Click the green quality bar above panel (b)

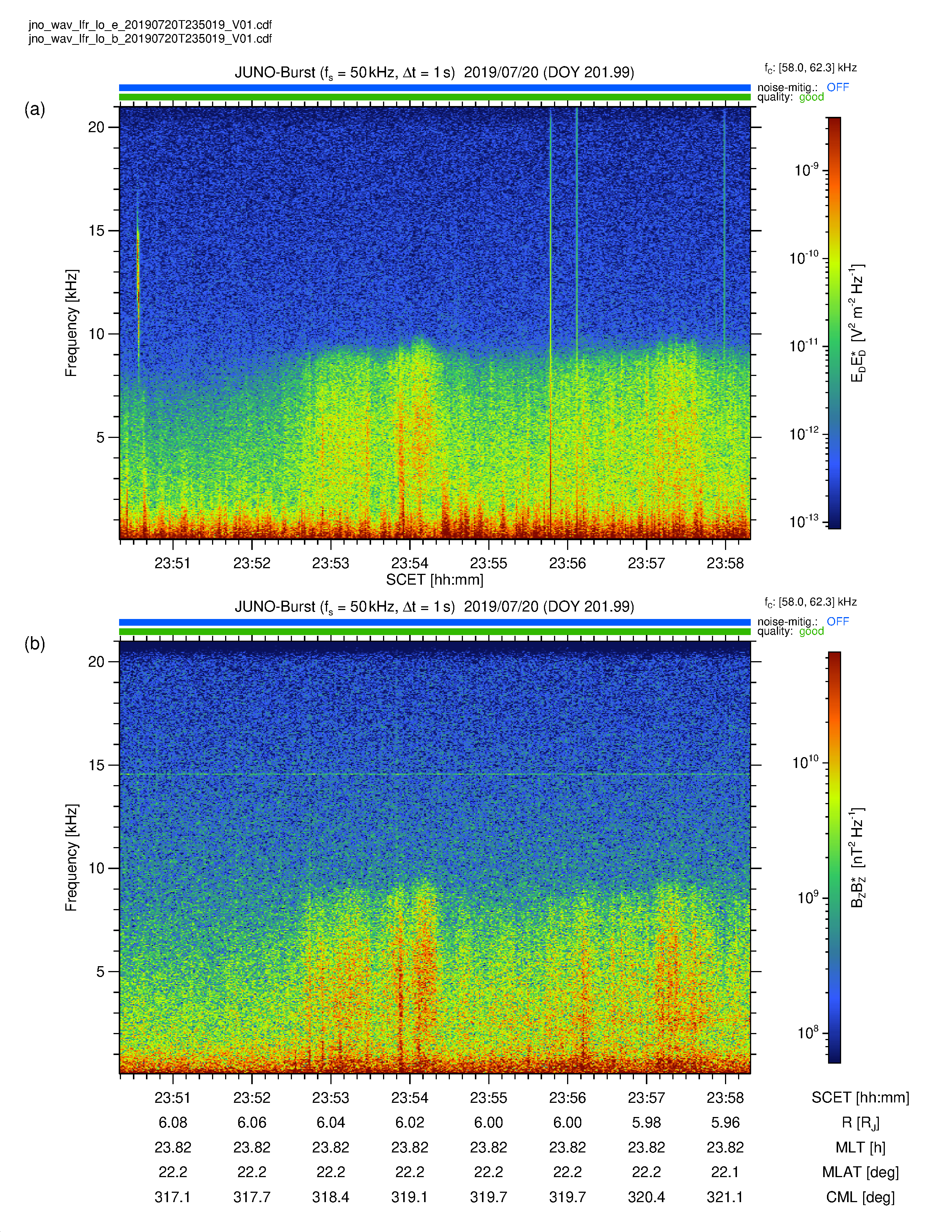coord(434,632)
